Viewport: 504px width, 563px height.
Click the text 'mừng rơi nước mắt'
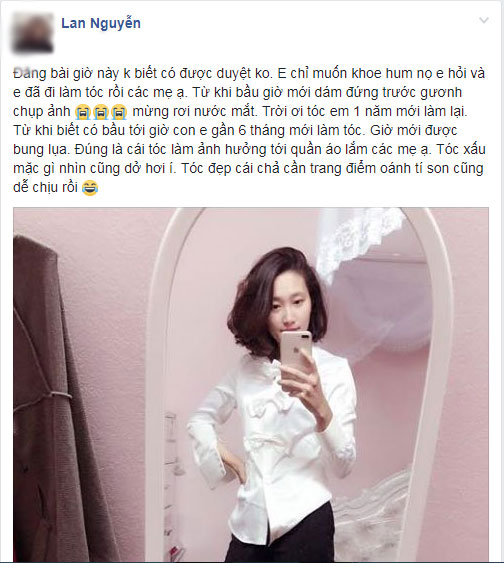193,112
